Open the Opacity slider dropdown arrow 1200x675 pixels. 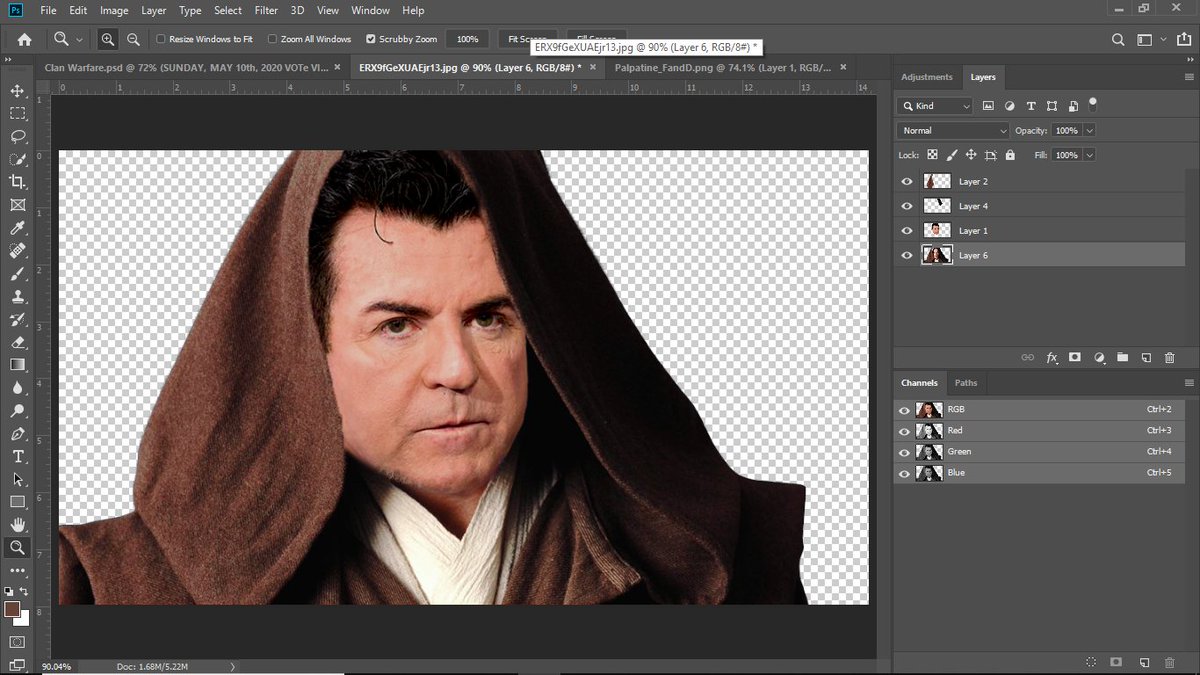1089,131
